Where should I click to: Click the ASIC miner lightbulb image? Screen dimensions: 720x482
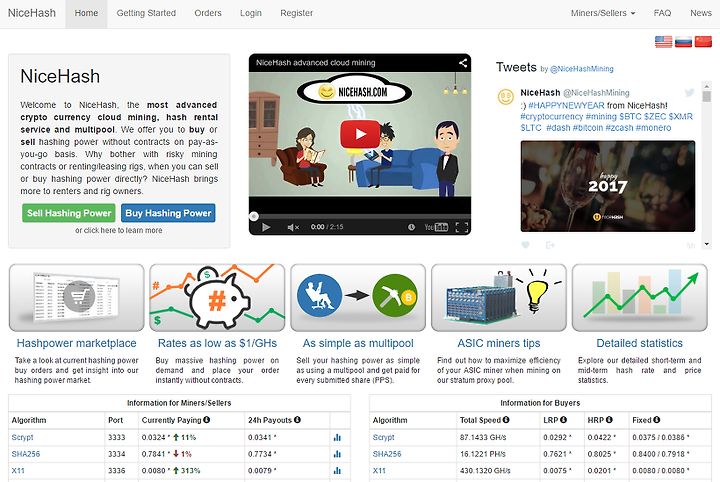[499, 297]
